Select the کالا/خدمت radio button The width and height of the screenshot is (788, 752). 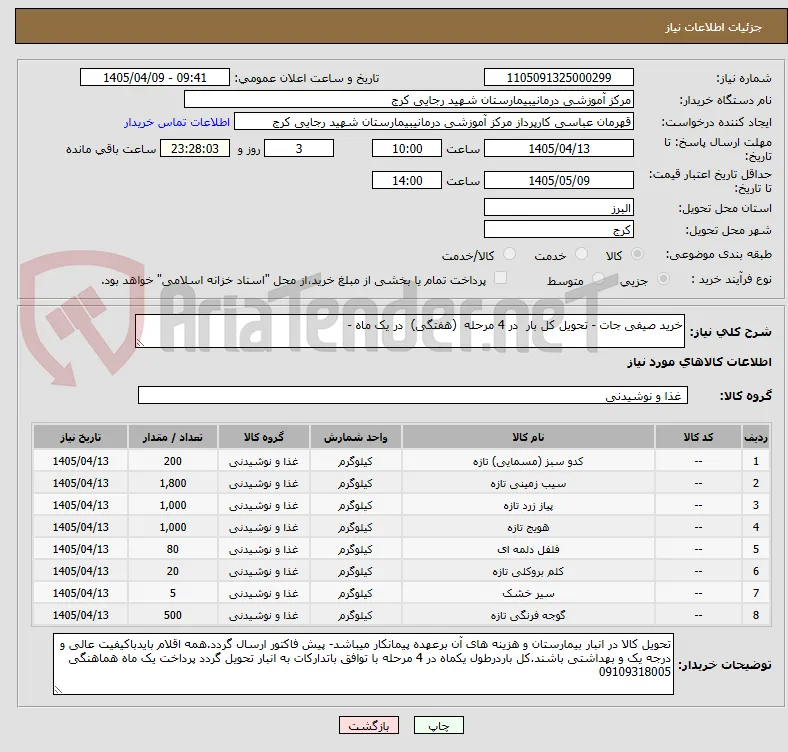(x=510, y=254)
